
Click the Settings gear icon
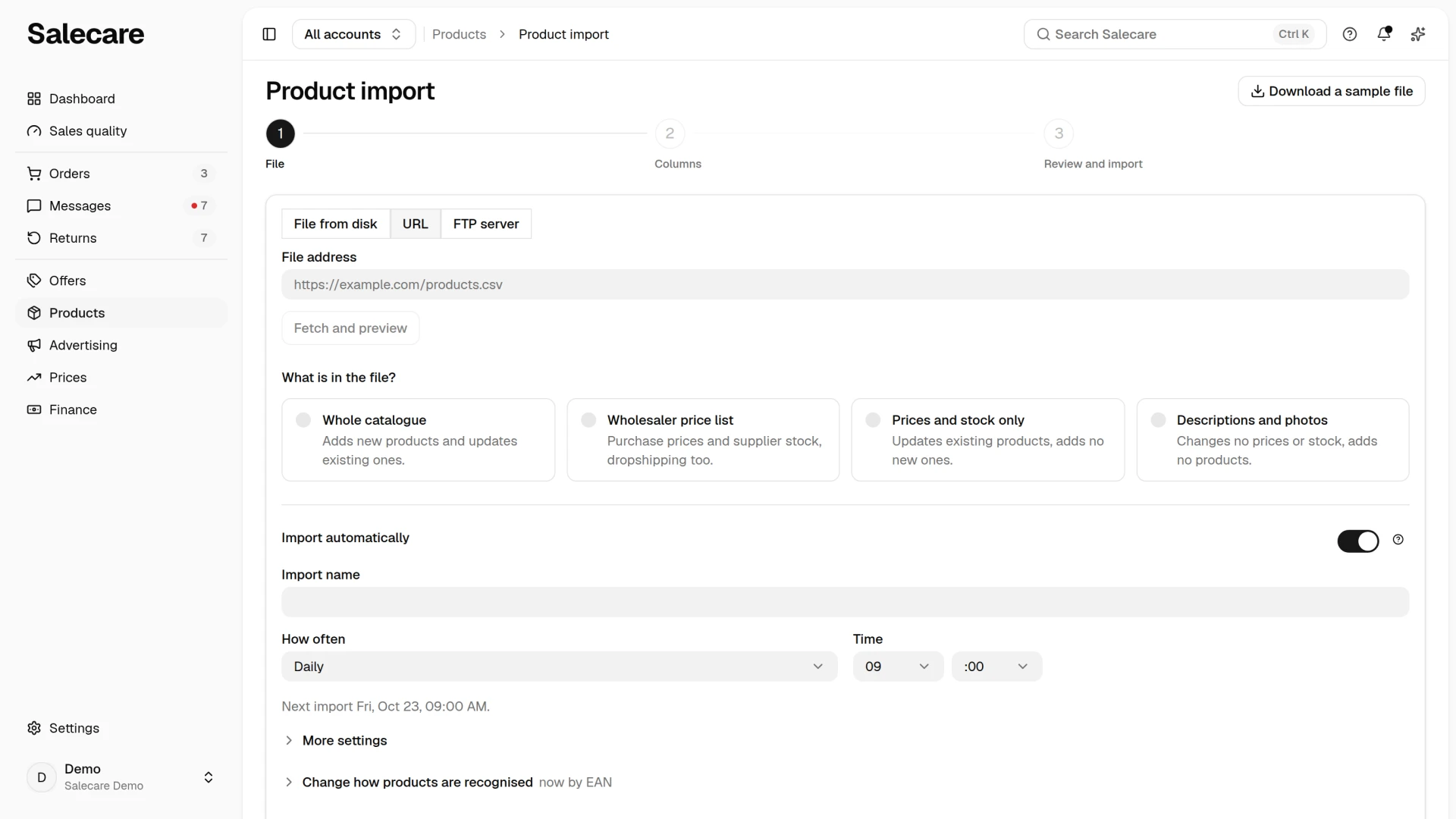point(34,728)
